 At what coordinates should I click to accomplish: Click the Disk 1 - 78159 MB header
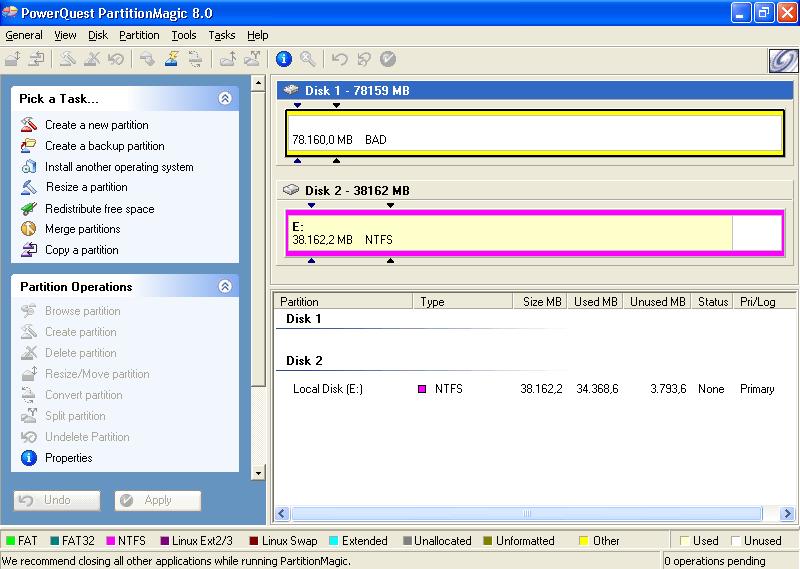535,90
